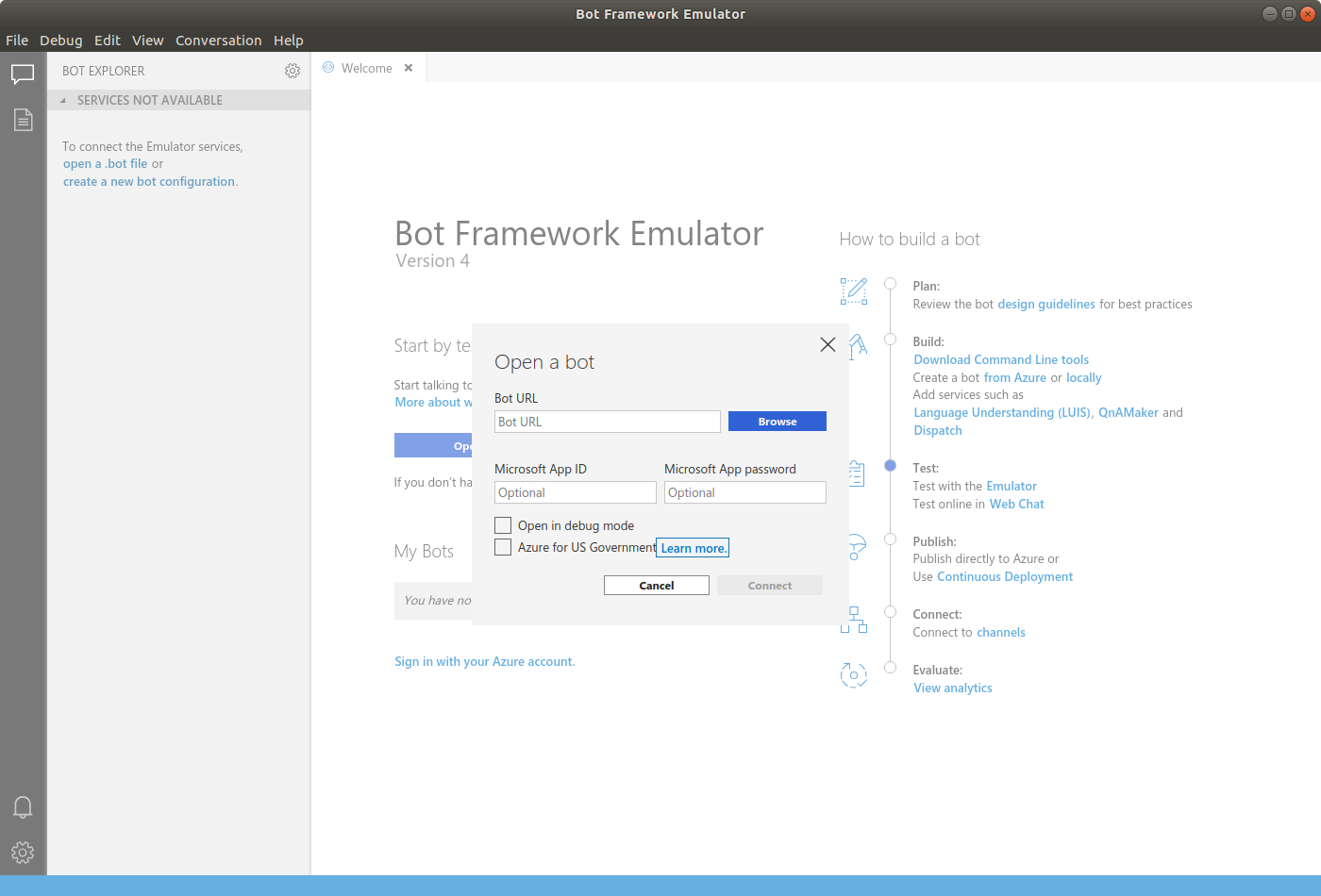Click inside the Microsoft App ID field

[x=575, y=491]
